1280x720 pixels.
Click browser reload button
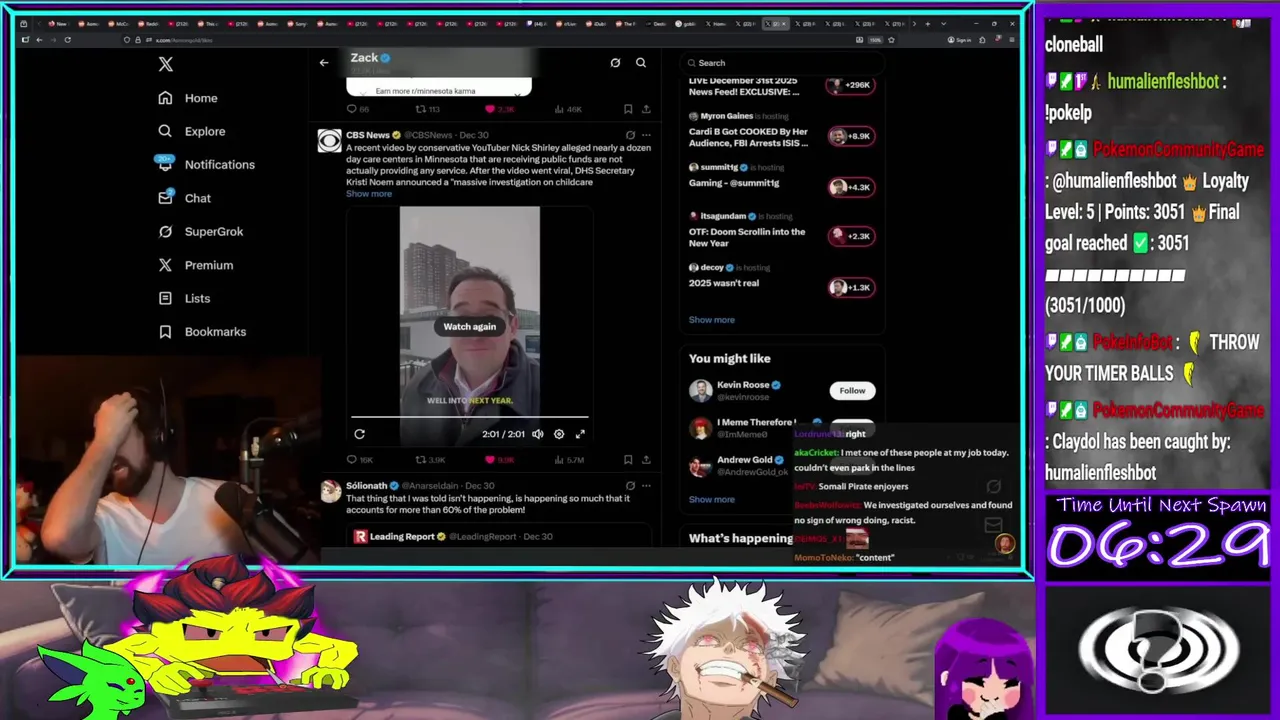(x=67, y=40)
